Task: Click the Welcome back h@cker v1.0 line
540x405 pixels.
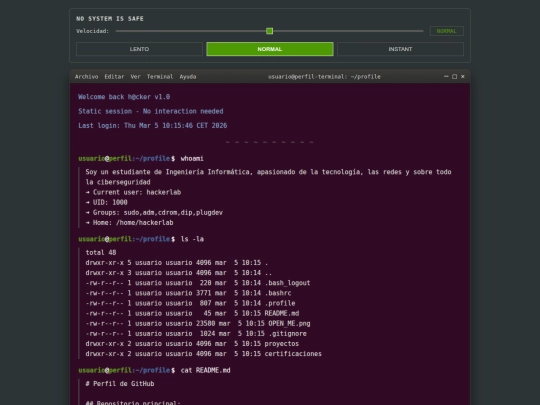Action: [124, 97]
